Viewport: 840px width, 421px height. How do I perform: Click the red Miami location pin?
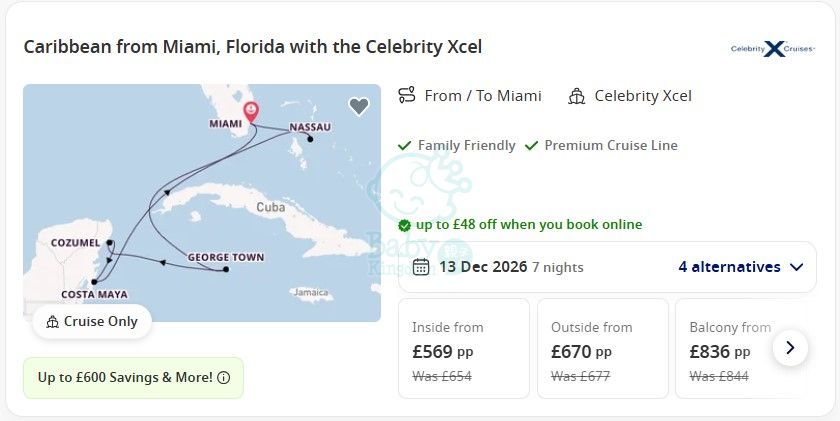click(251, 112)
